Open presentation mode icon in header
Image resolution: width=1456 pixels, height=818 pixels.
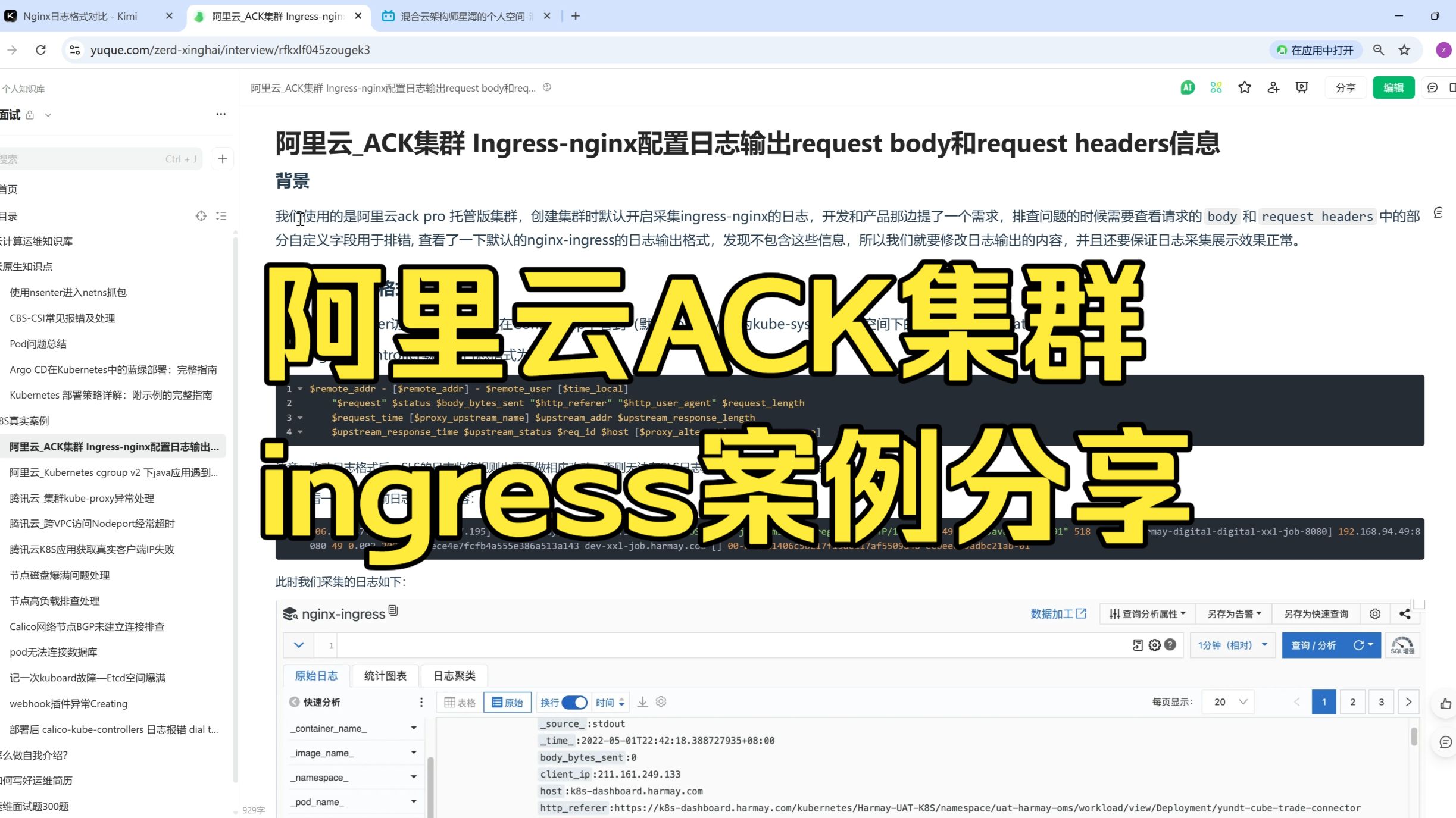[1302, 87]
